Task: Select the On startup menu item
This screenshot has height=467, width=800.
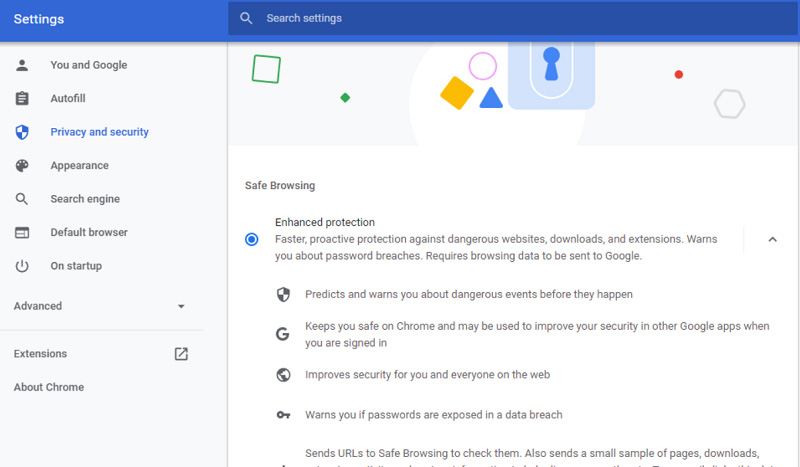Action: point(76,266)
